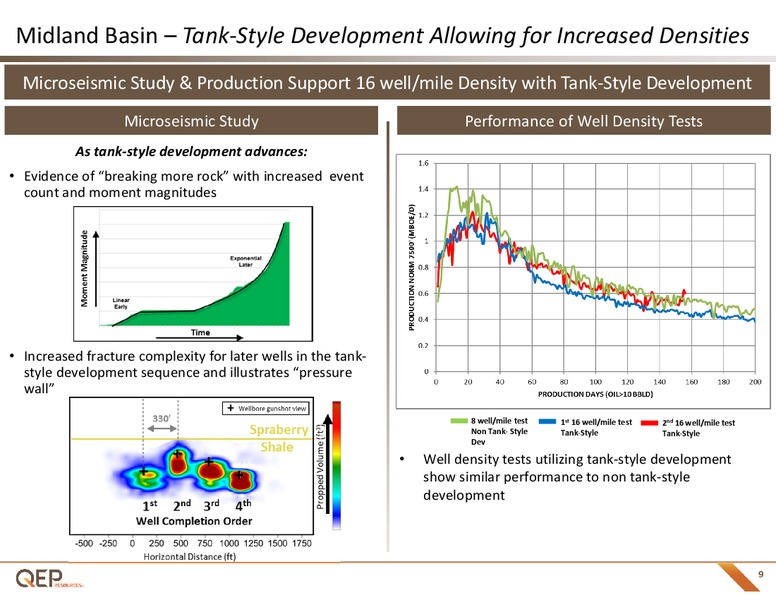This screenshot has height=600, width=776.
Task: Click the 'Exponential Later' chart label
Action: [x=245, y=261]
